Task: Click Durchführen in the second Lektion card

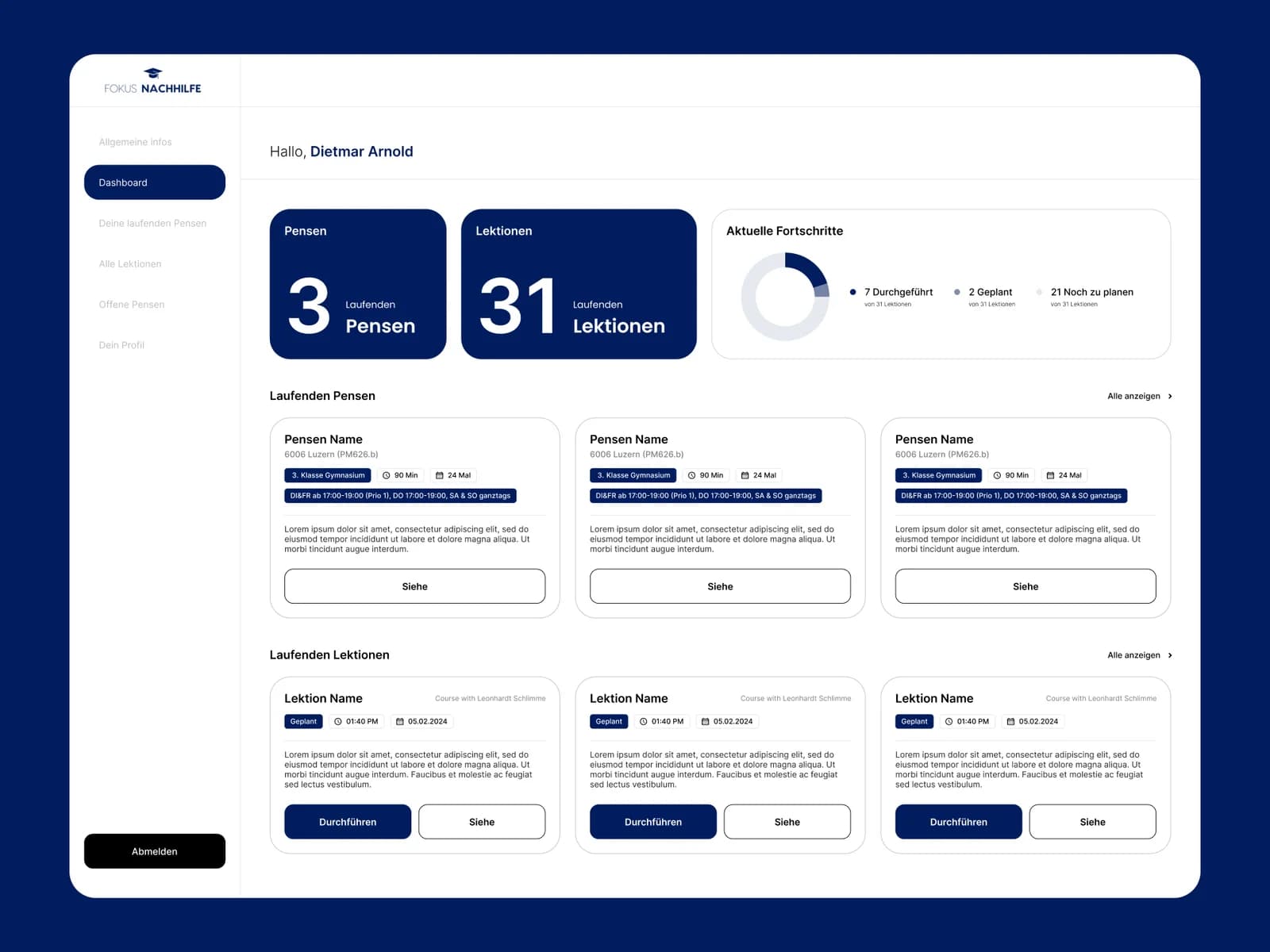Action: [x=653, y=822]
